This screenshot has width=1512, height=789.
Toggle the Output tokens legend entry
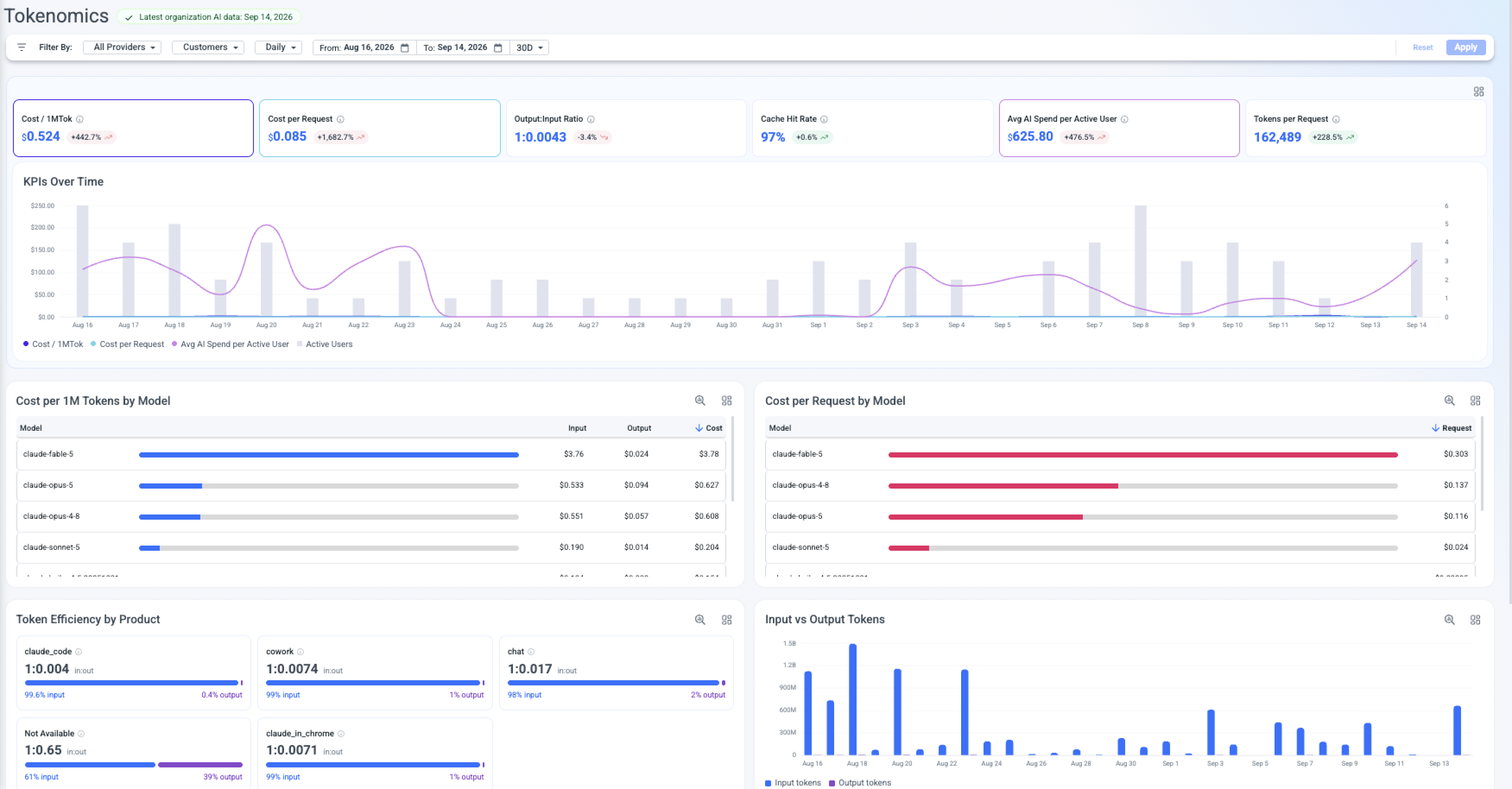click(860, 783)
